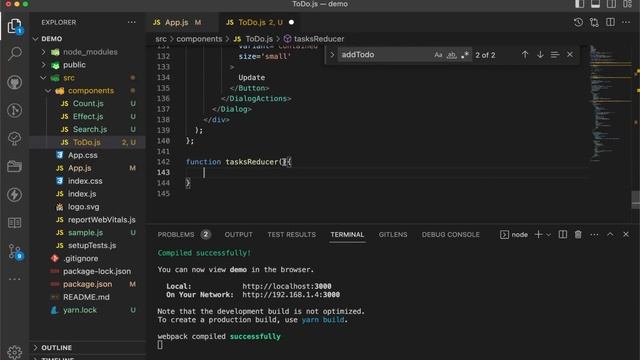The height and width of the screenshot is (360, 640).
Task: Click the components breadcrumb
Action: pos(199,39)
